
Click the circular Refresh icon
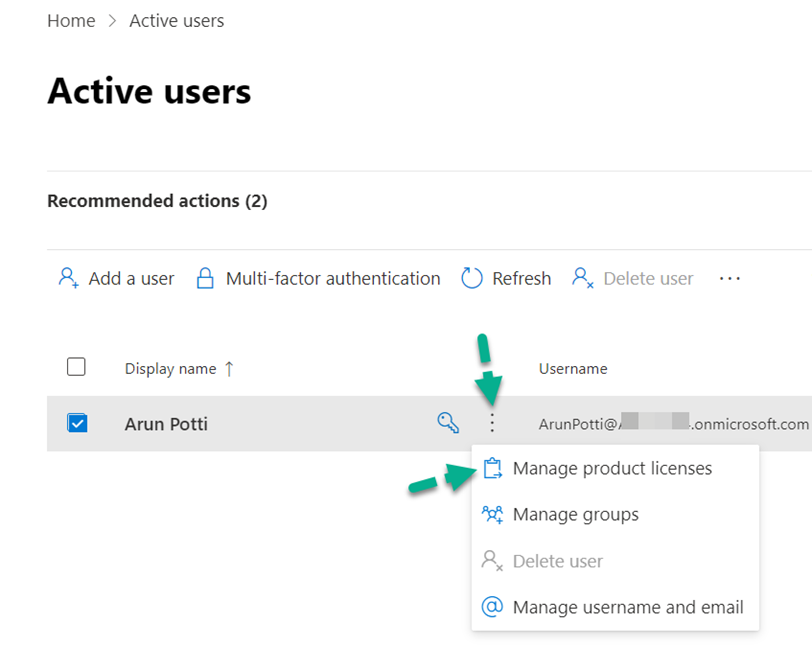tap(472, 278)
